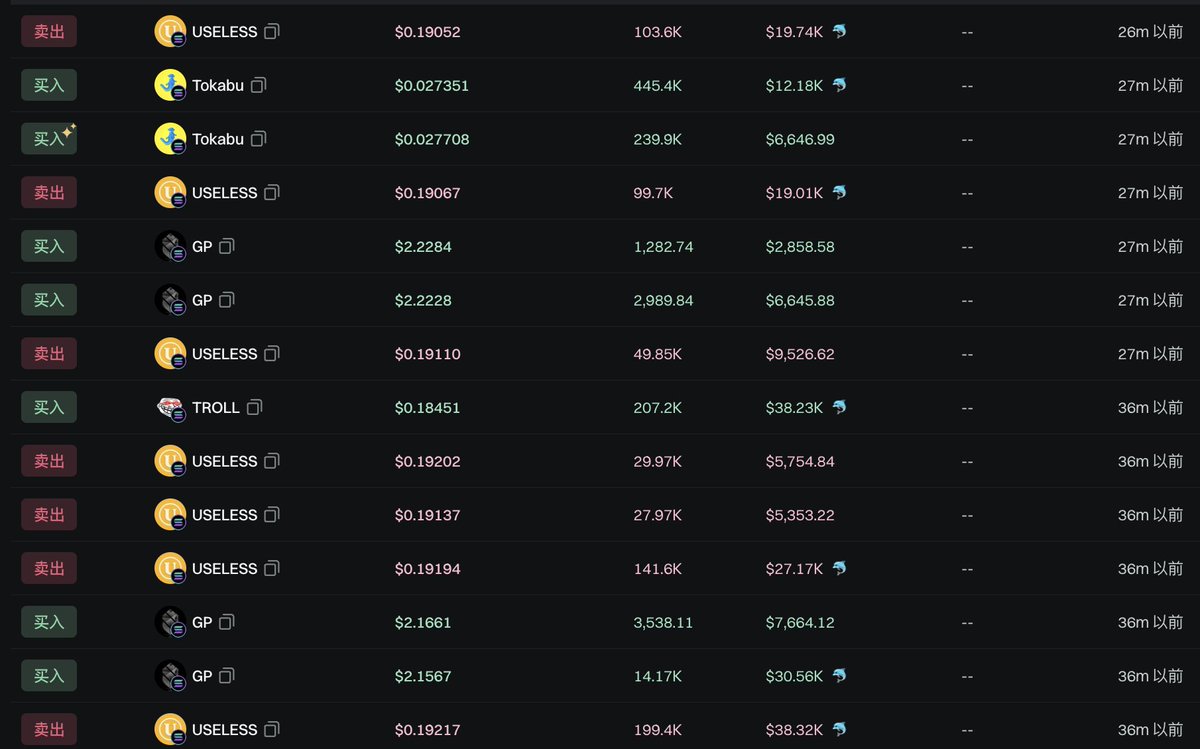The height and width of the screenshot is (749, 1200).
Task: Open TROLL token name
Action: coord(216,407)
